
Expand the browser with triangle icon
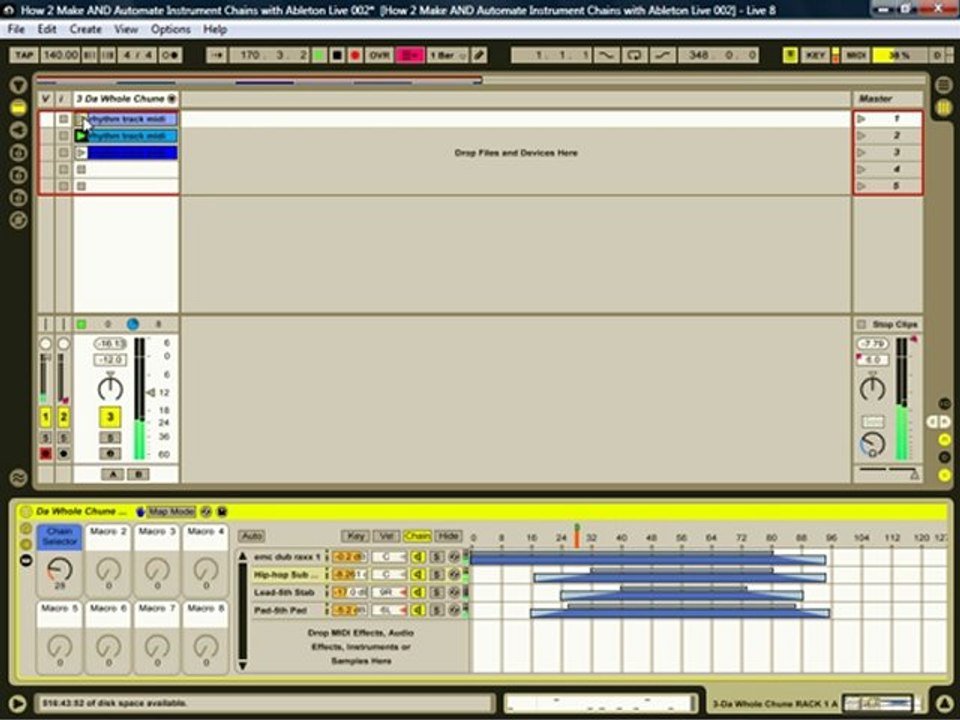(x=18, y=85)
